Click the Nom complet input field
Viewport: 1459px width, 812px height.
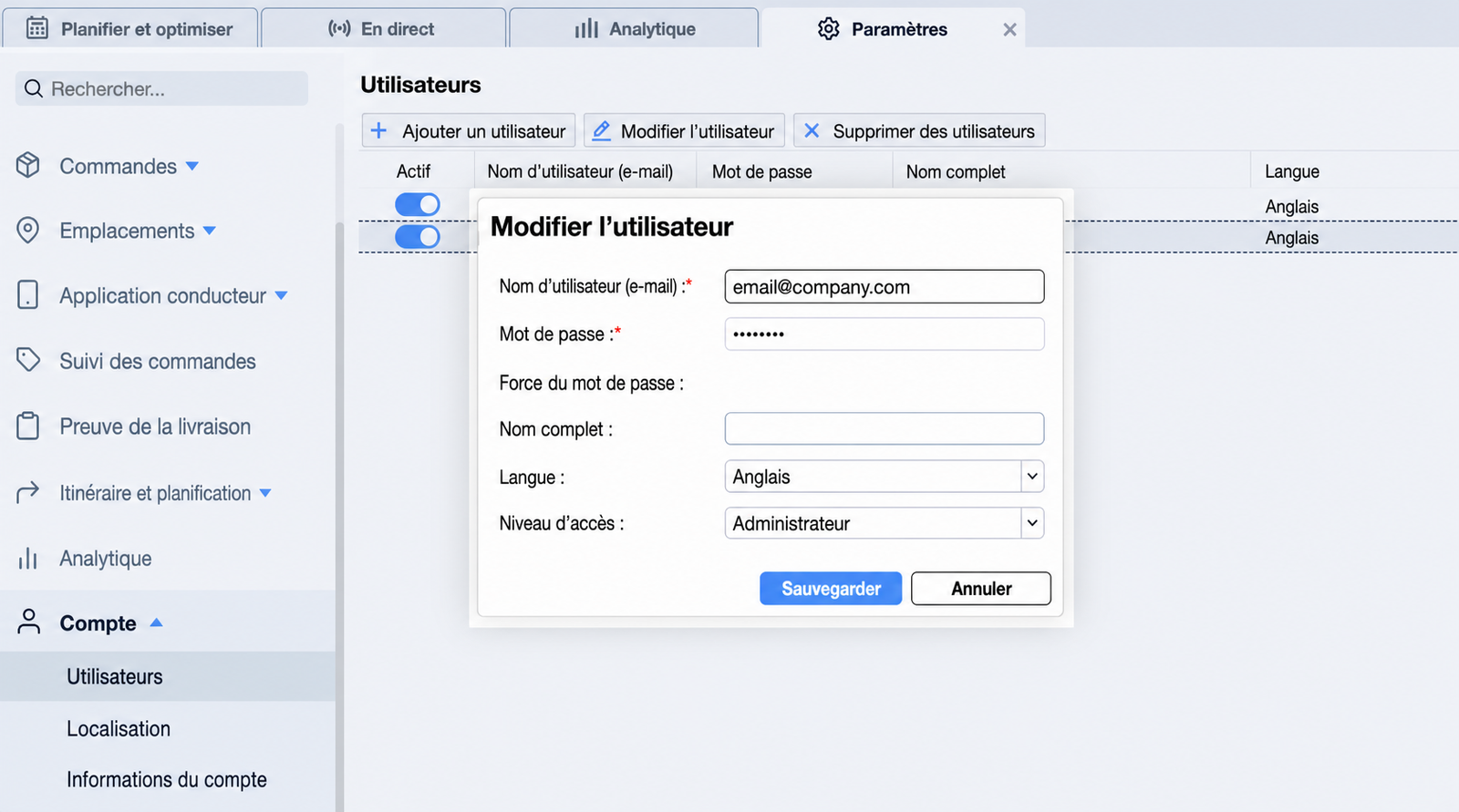pos(884,428)
